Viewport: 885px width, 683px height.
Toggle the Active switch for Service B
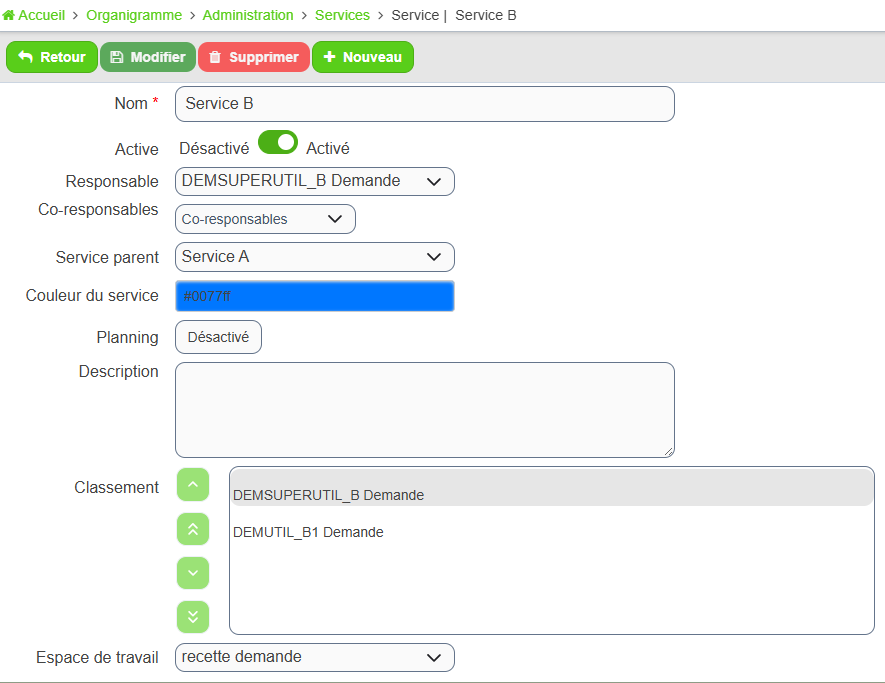coord(278,142)
